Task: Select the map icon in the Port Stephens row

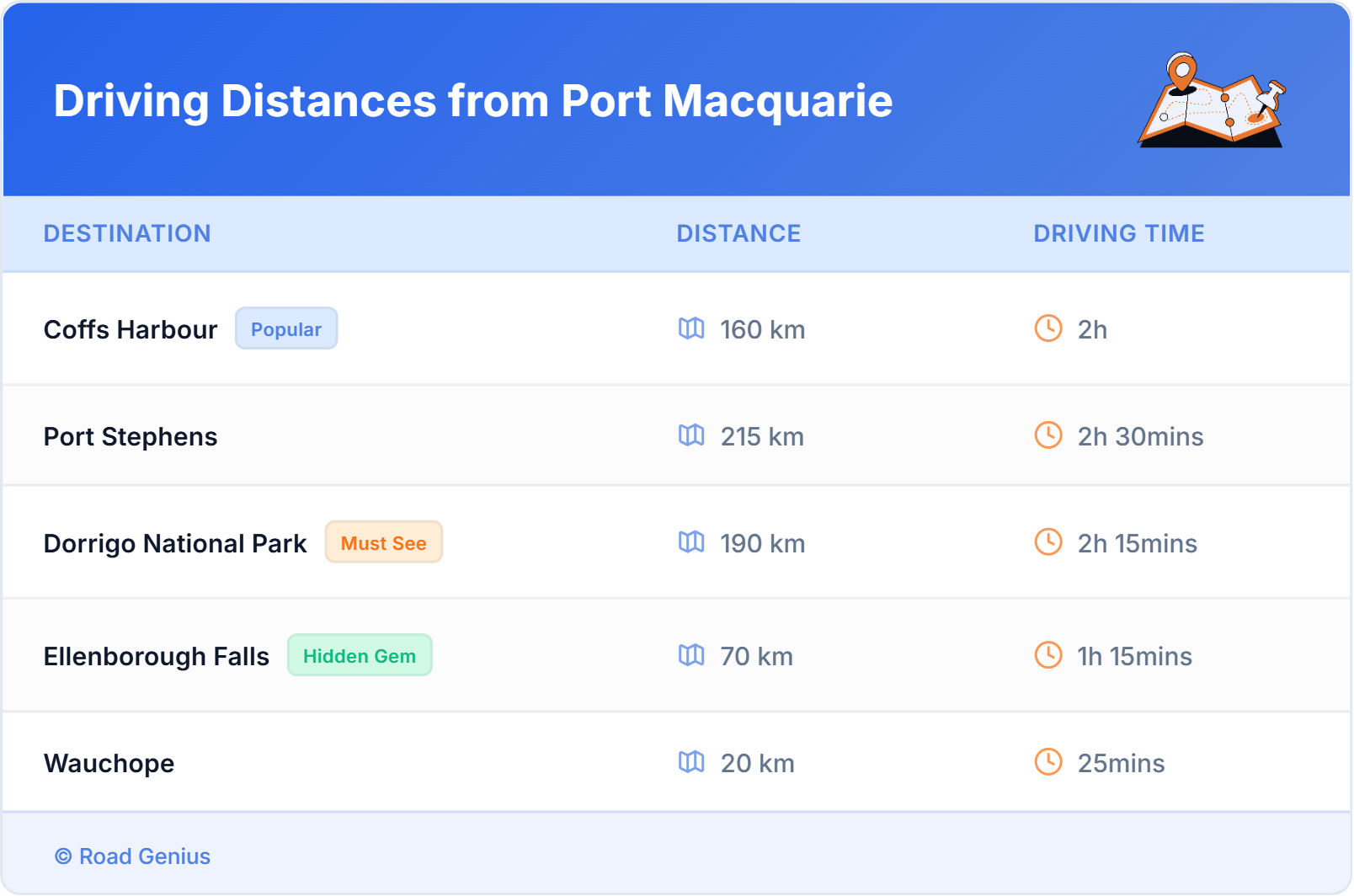Action: pyautogui.click(x=692, y=436)
